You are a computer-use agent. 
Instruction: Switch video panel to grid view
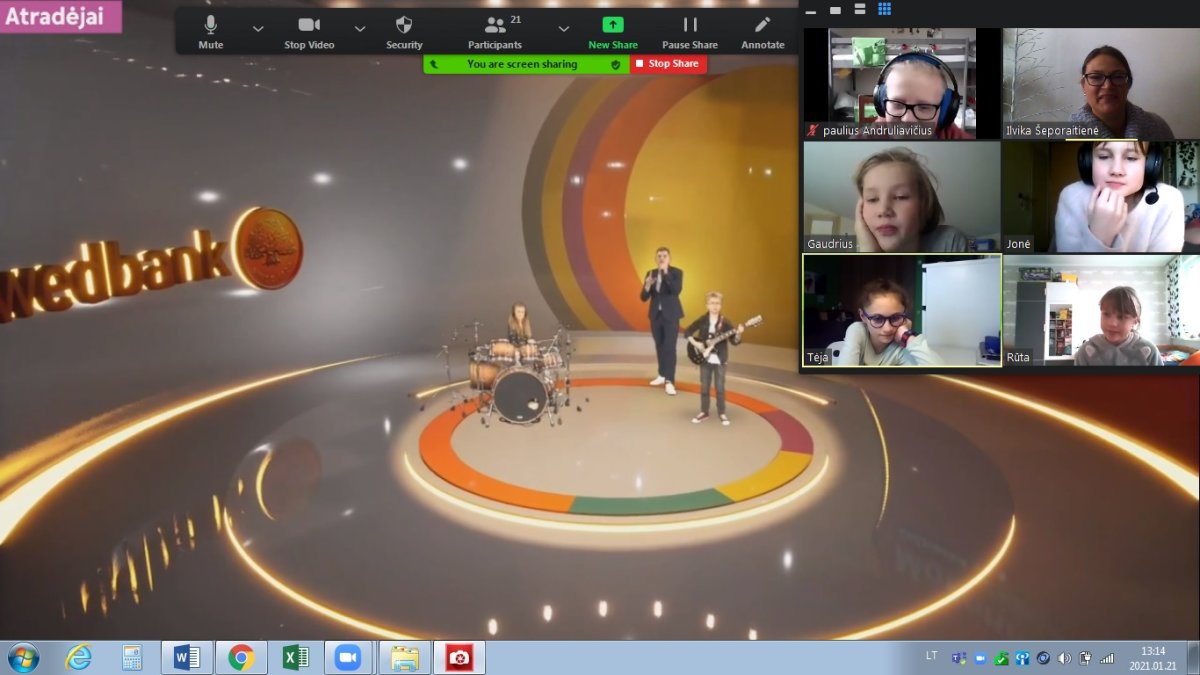884,10
